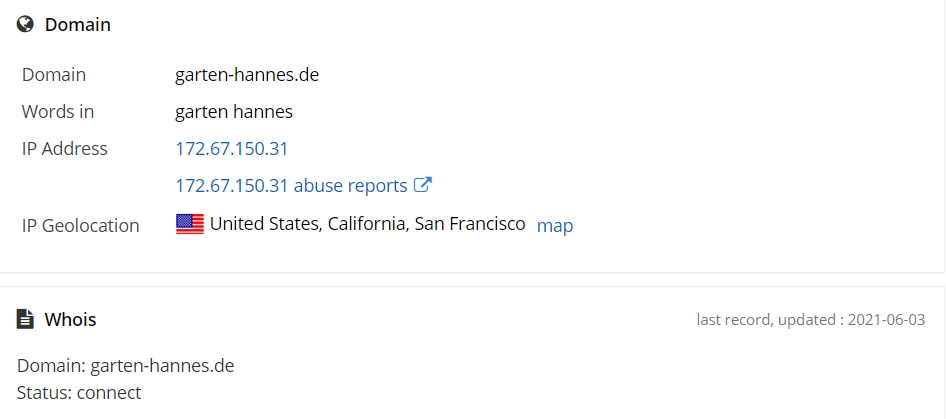Click the Domain section heading

click(78, 25)
